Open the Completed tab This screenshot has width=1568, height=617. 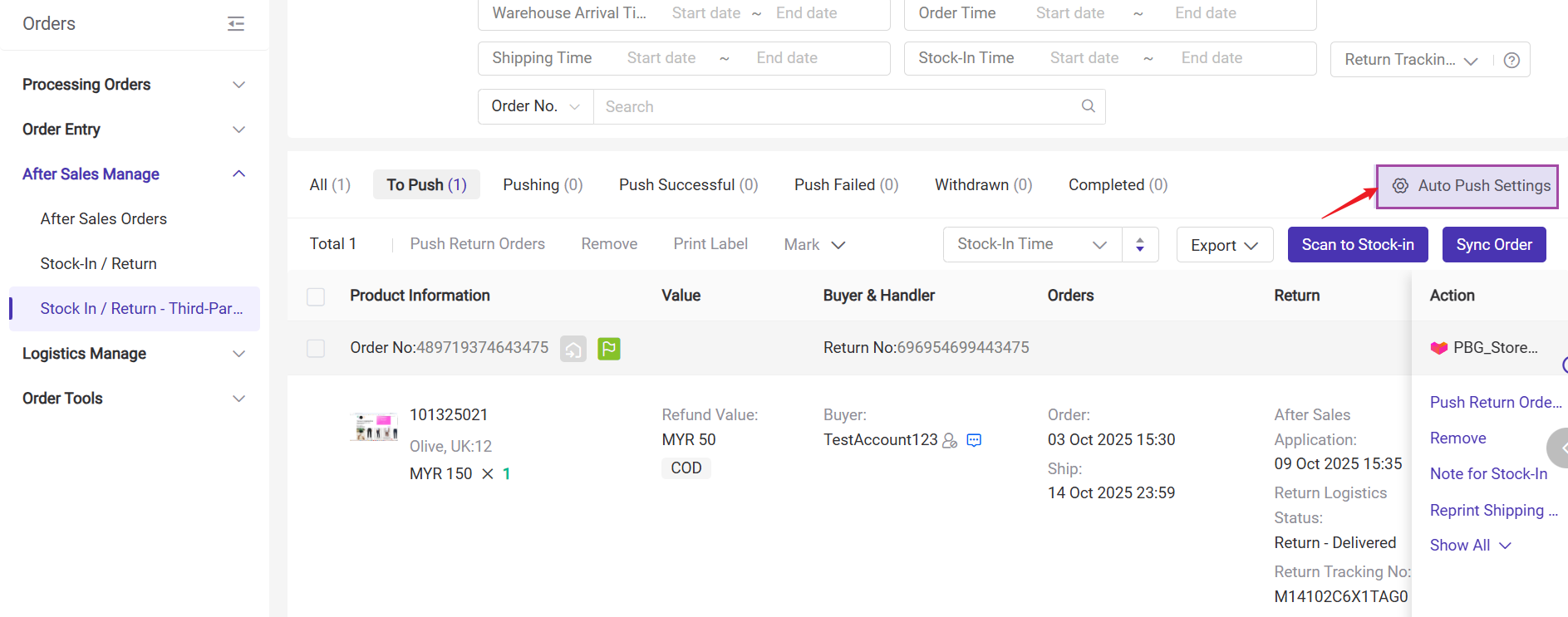pyautogui.click(x=1118, y=184)
